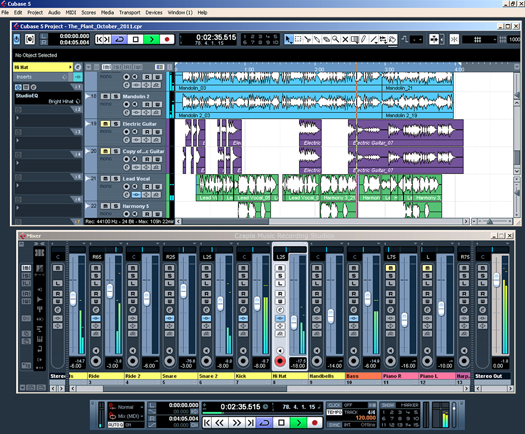The image size is (525, 434).
Task: Click Play in the project toolbar
Action: (151, 40)
